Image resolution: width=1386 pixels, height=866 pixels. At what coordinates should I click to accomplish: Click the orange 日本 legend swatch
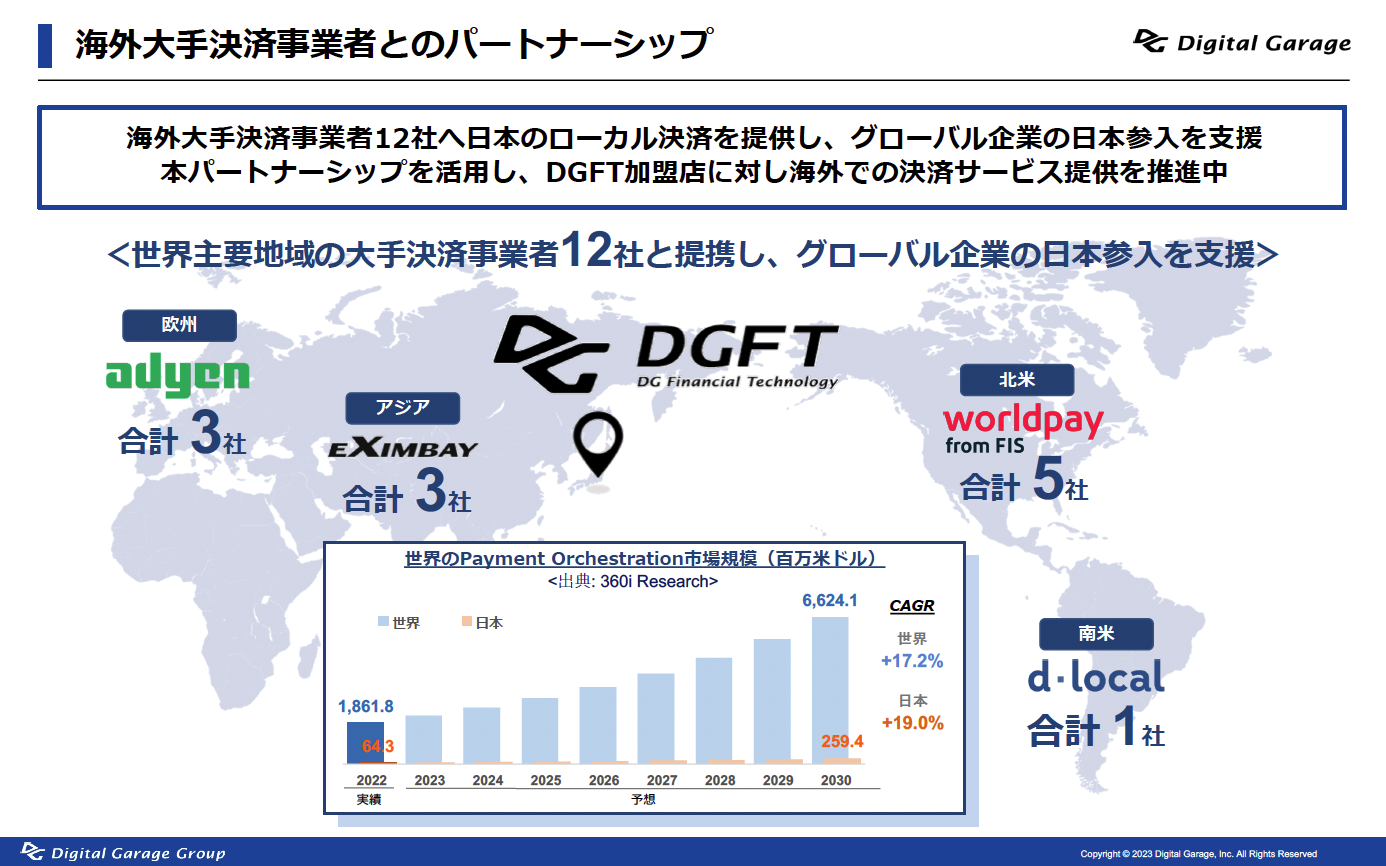click(466, 622)
